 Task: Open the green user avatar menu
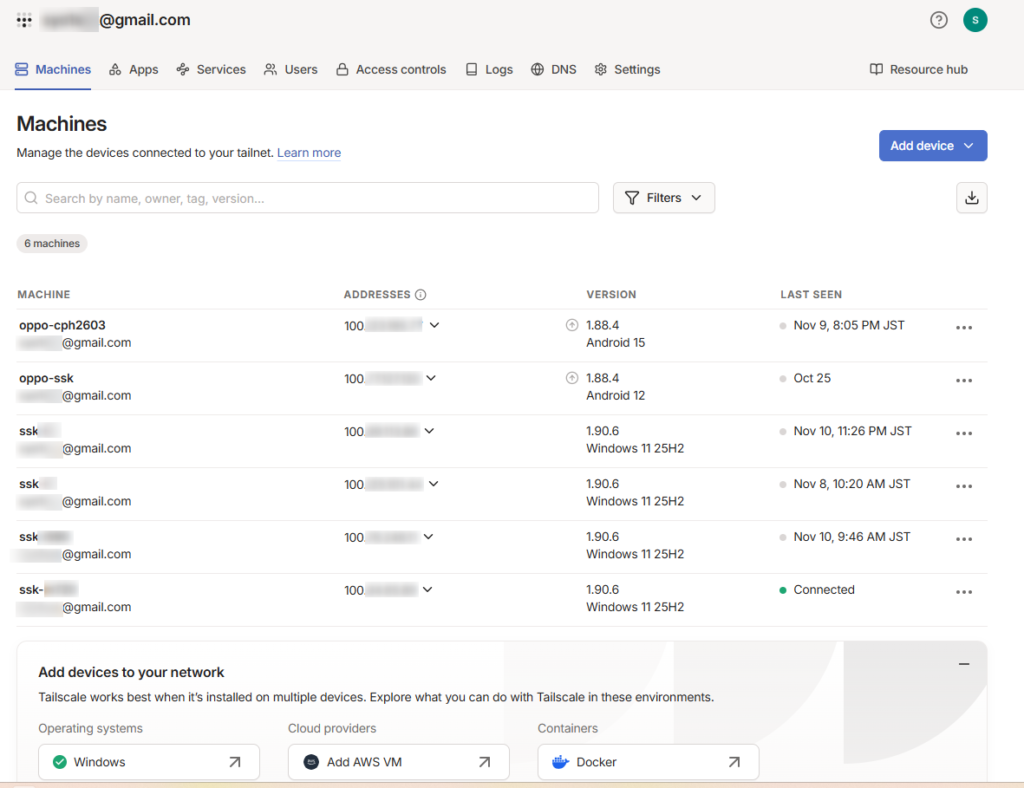[975, 20]
